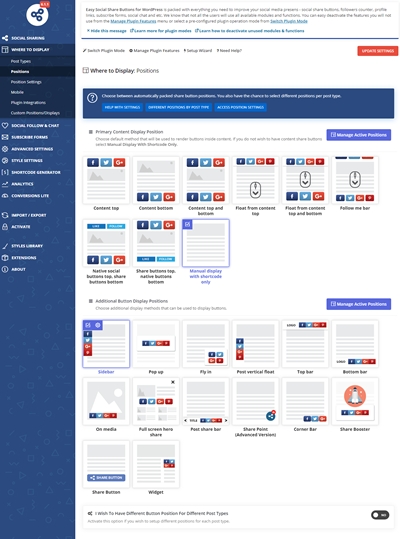Click Different Positions By Post Type button
The height and width of the screenshot is (539, 400).
178,107
